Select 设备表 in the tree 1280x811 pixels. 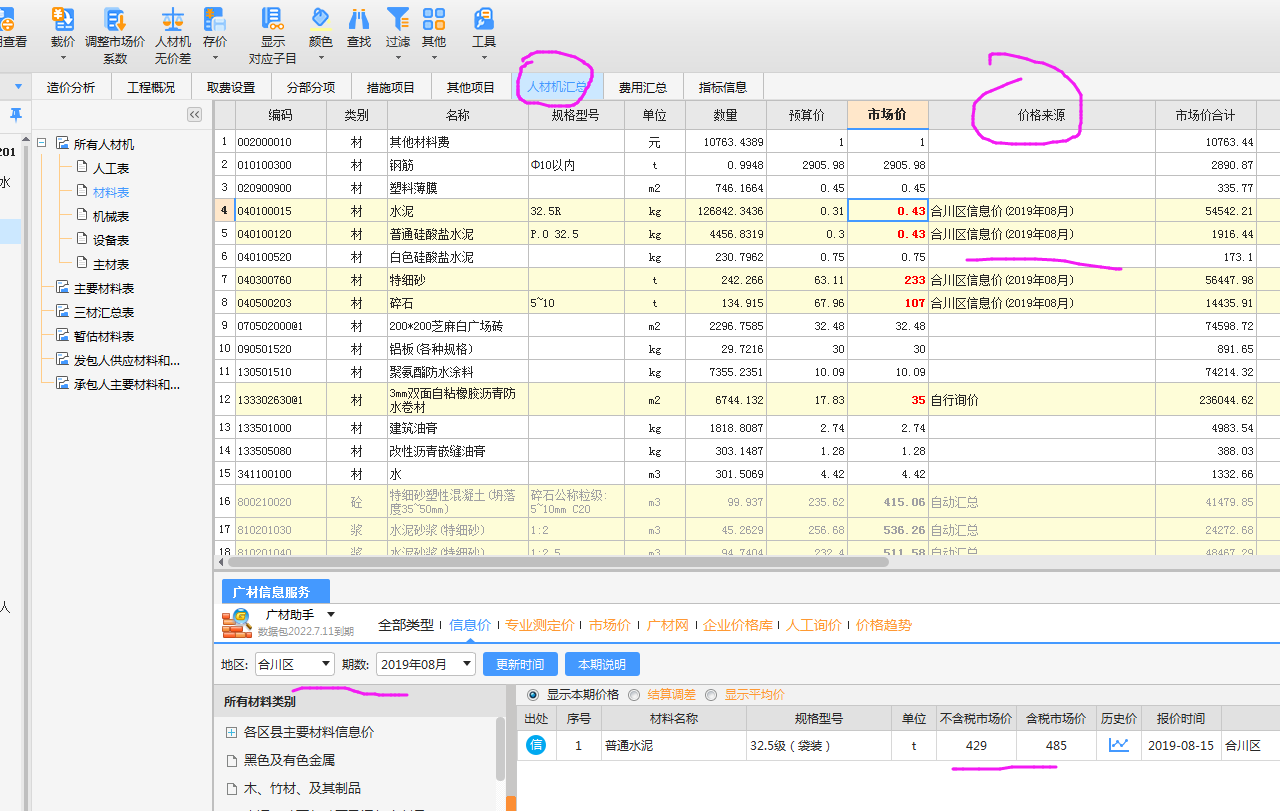pyautogui.click(x=111, y=240)
